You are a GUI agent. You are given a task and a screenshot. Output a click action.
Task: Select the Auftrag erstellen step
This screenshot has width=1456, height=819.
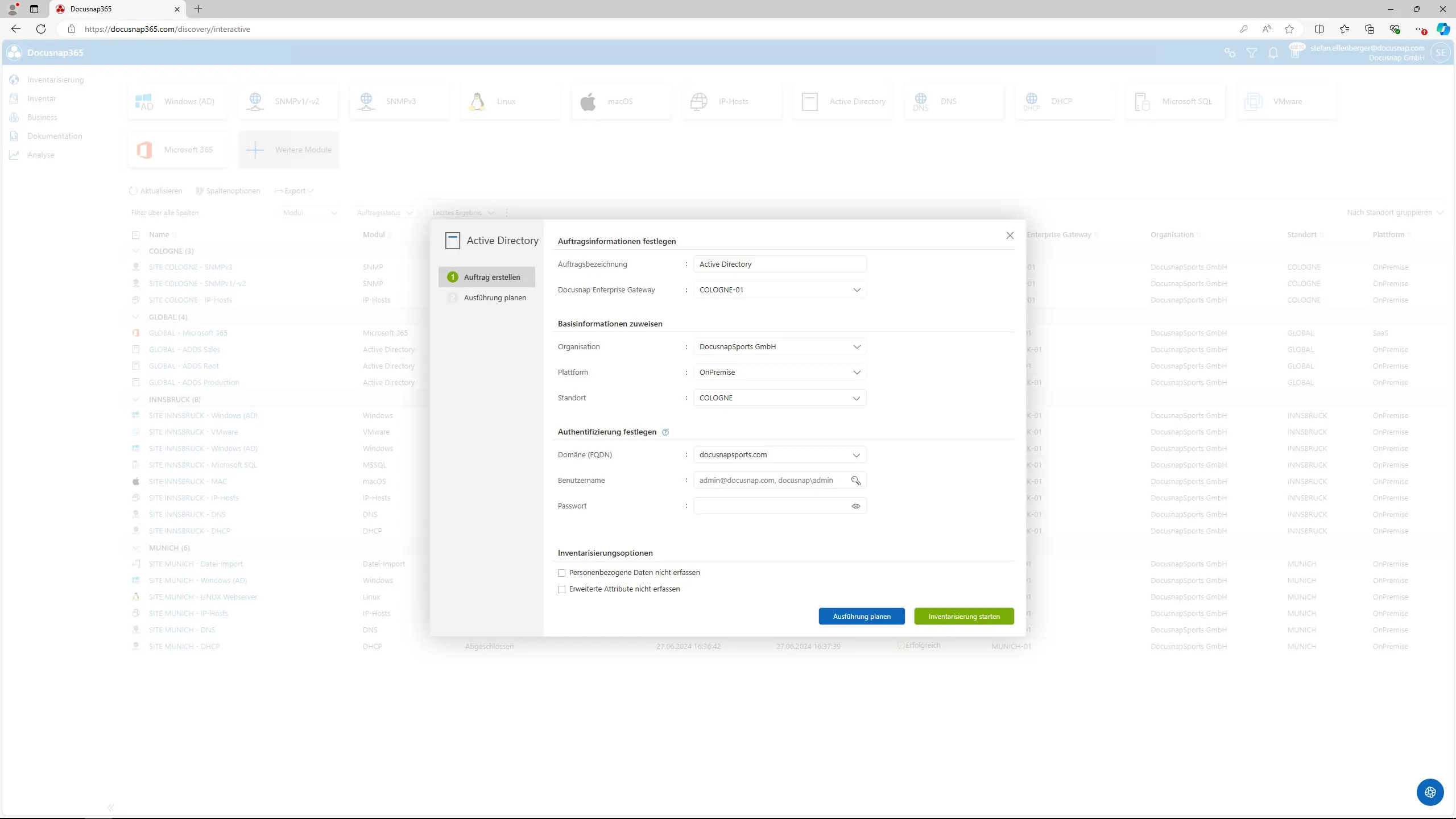[487, 278]
